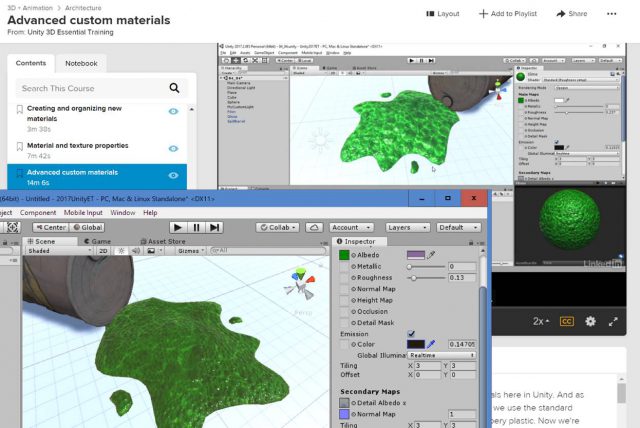Toggle Pivot Center button in Unity

click(51, 227)
